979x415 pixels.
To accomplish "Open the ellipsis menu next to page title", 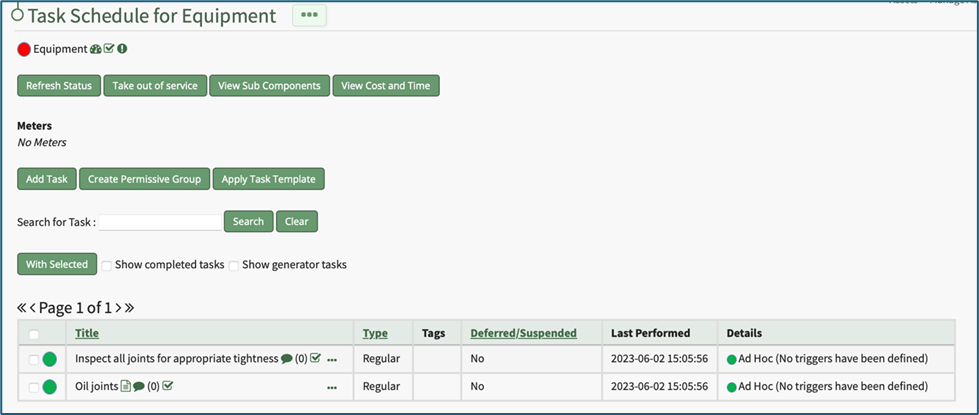I will tap(309, 15).
